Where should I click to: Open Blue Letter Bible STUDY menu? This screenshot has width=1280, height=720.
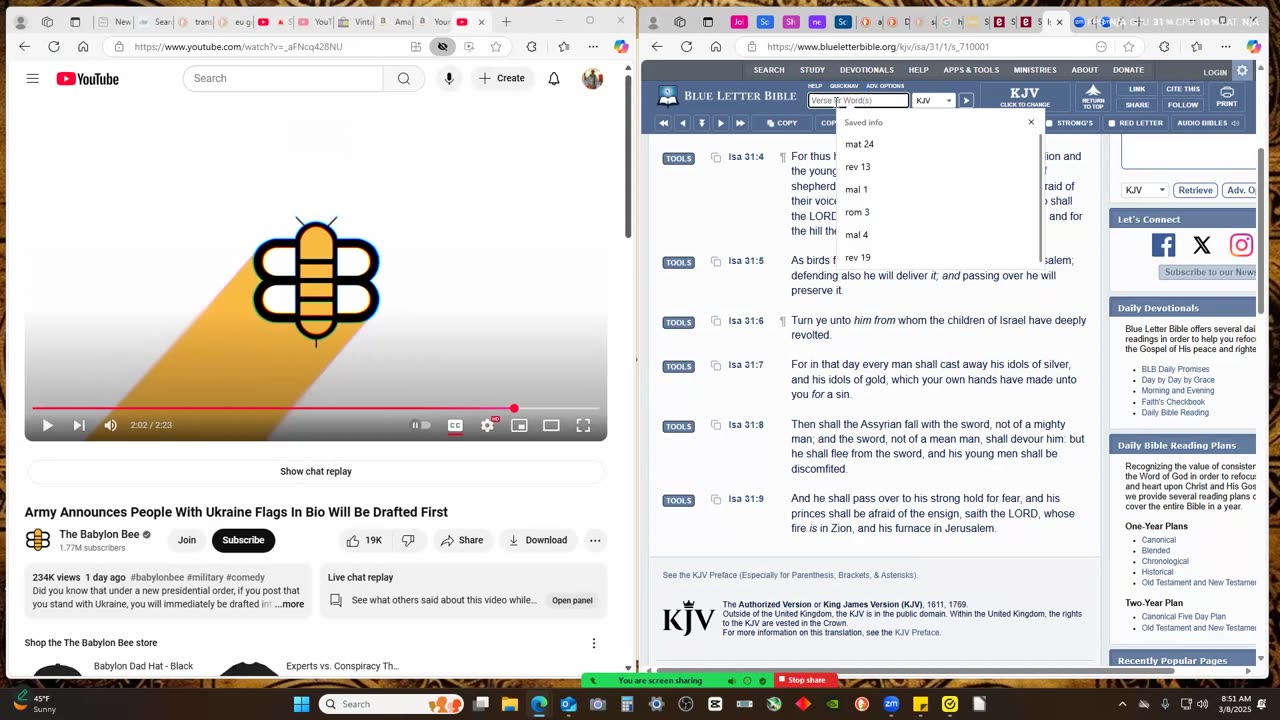[812, 70]
